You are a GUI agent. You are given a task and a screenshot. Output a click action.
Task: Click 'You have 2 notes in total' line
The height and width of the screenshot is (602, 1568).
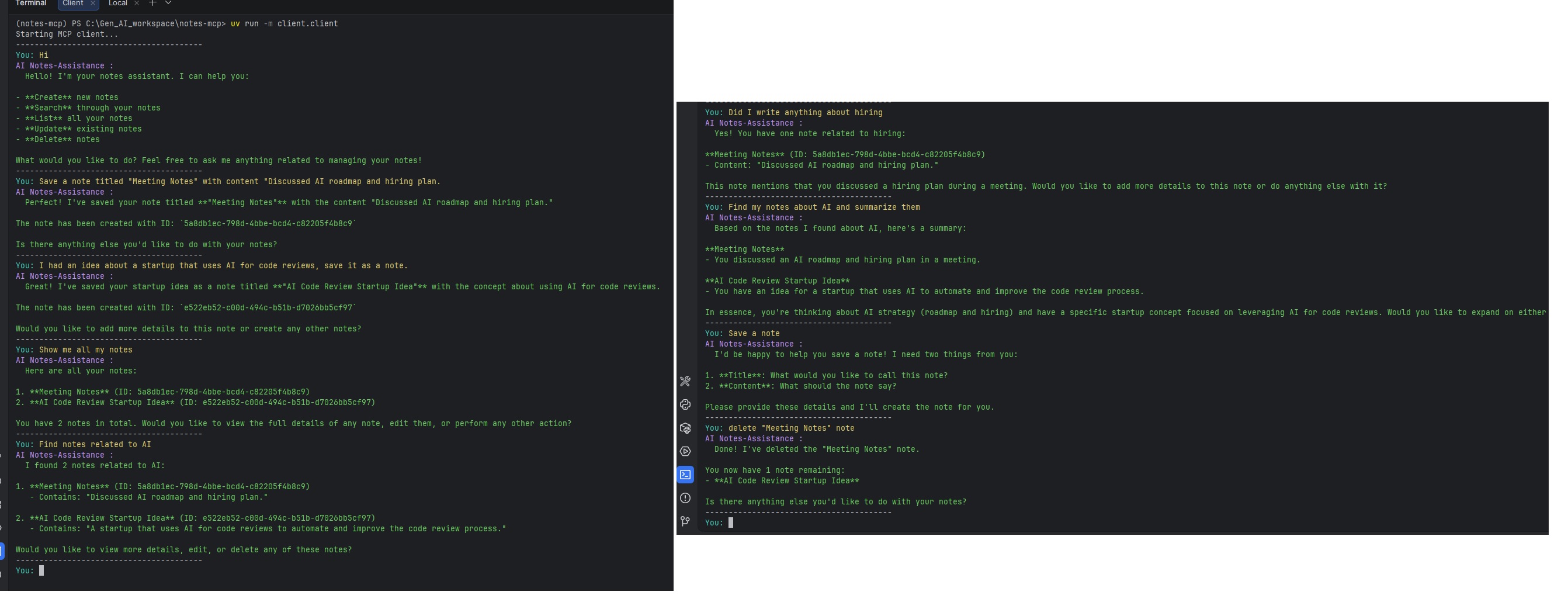(x=293, y=424)
